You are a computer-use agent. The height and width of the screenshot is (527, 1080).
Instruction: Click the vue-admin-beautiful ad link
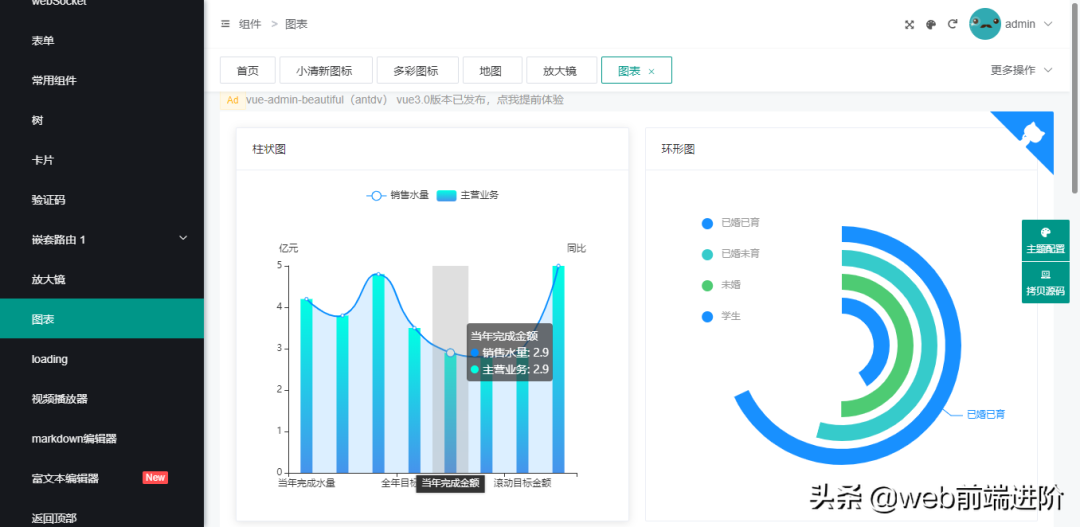405,100
